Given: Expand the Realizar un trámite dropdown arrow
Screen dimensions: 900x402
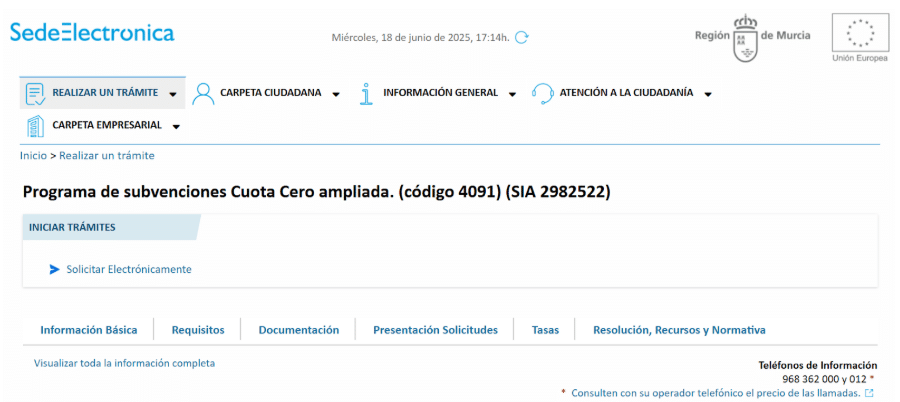Looking at the screenshot, I should click(173, 94).
